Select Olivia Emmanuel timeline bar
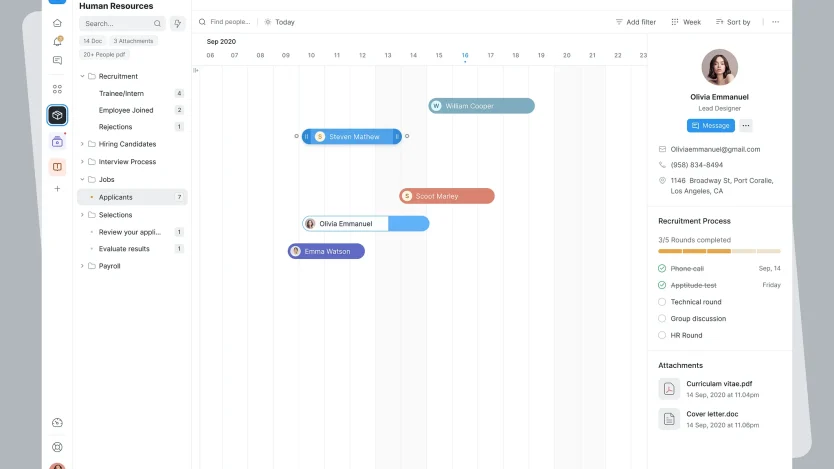 (365, 224)
